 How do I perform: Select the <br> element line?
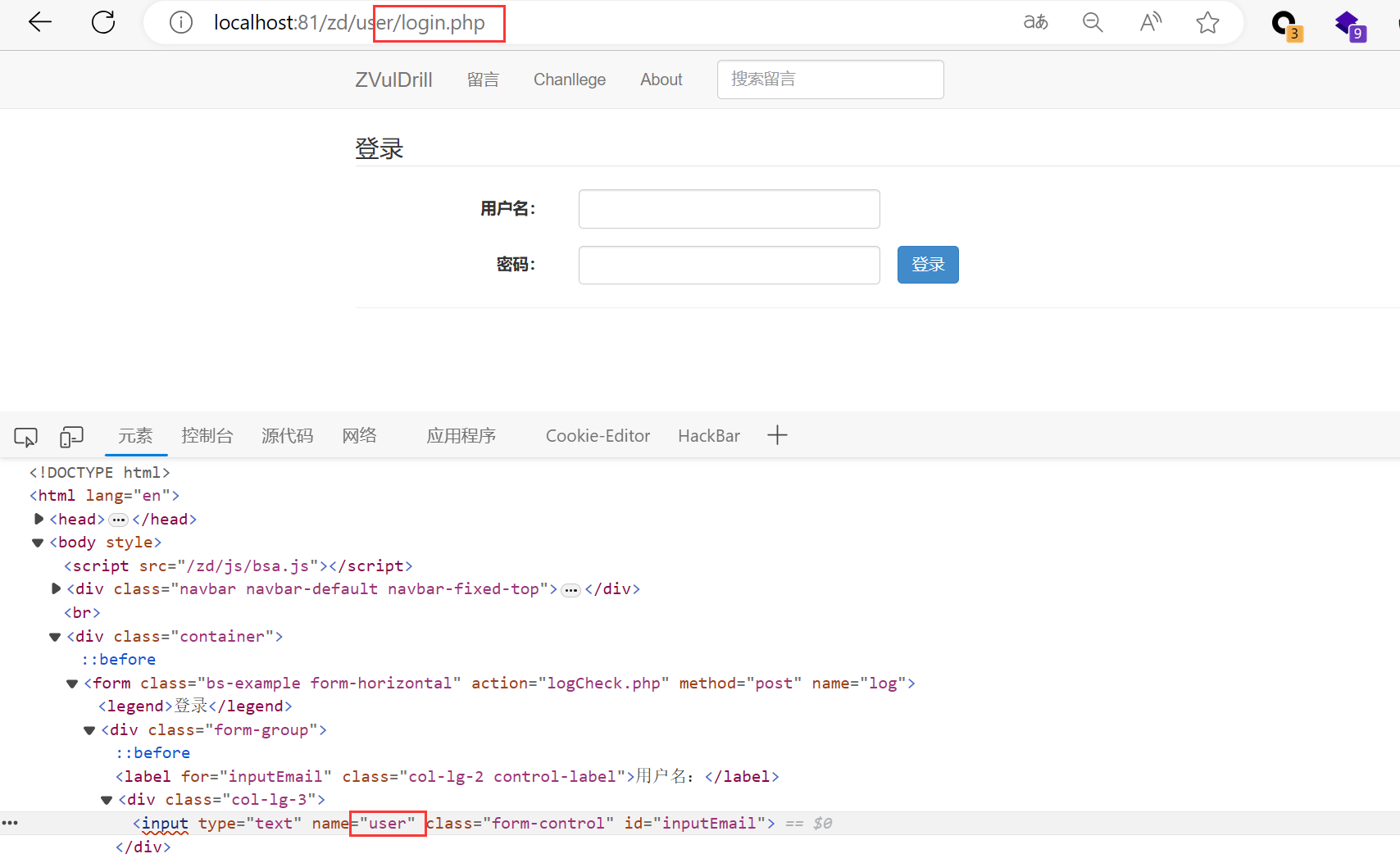[x=82, y=613]
